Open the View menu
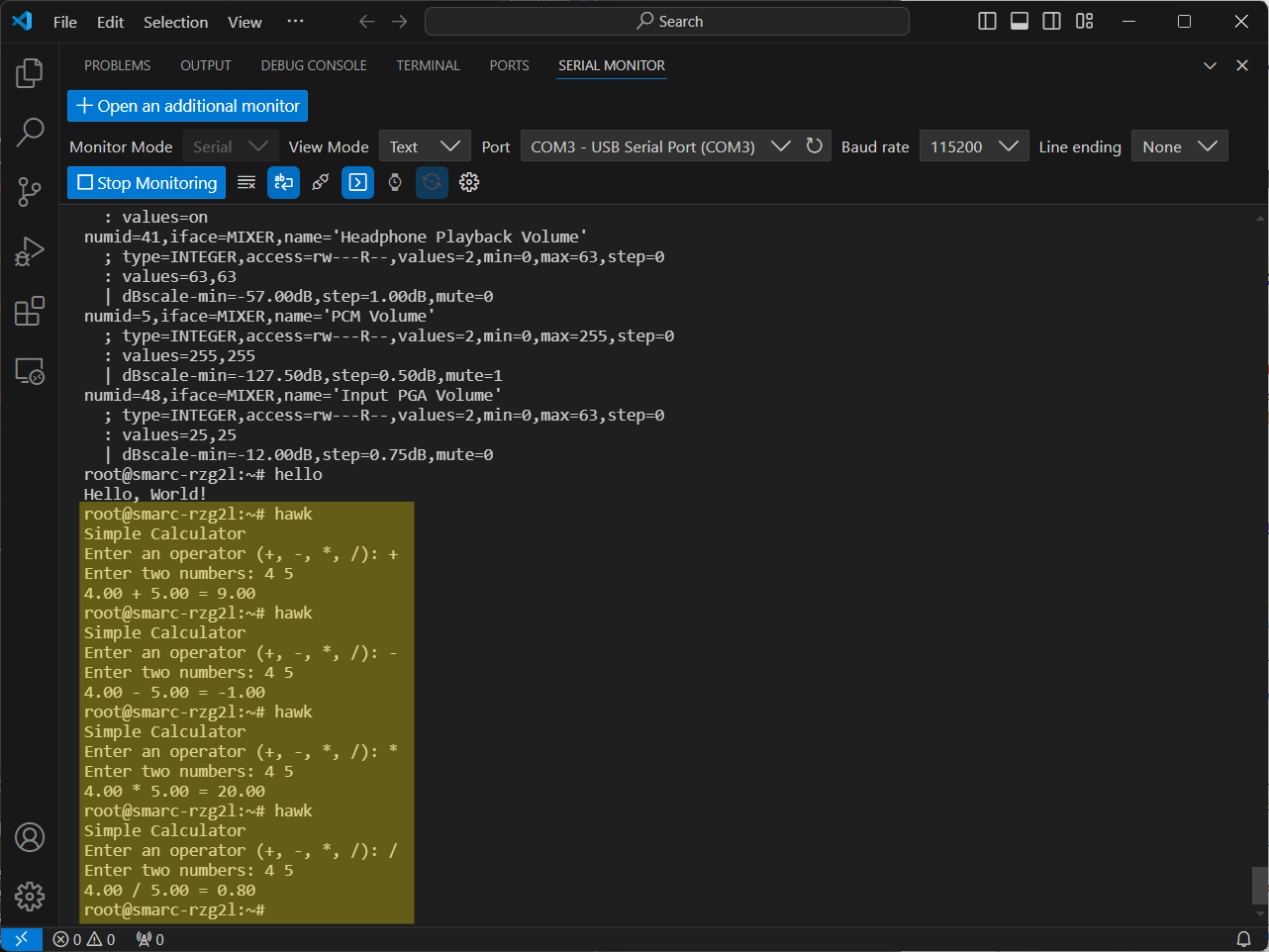The height and width of the screenshot is (952, 1269). click(244, 22)
